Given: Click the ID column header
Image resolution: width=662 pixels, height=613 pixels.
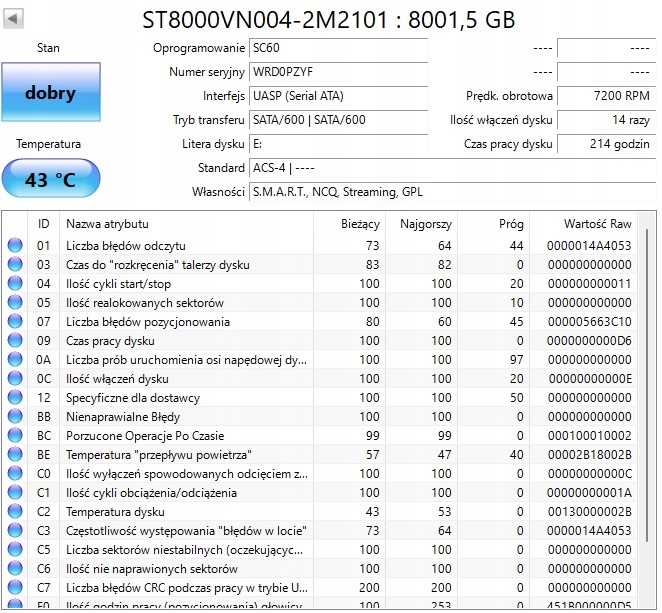Looking at the screenshot, I should point(43,223).
